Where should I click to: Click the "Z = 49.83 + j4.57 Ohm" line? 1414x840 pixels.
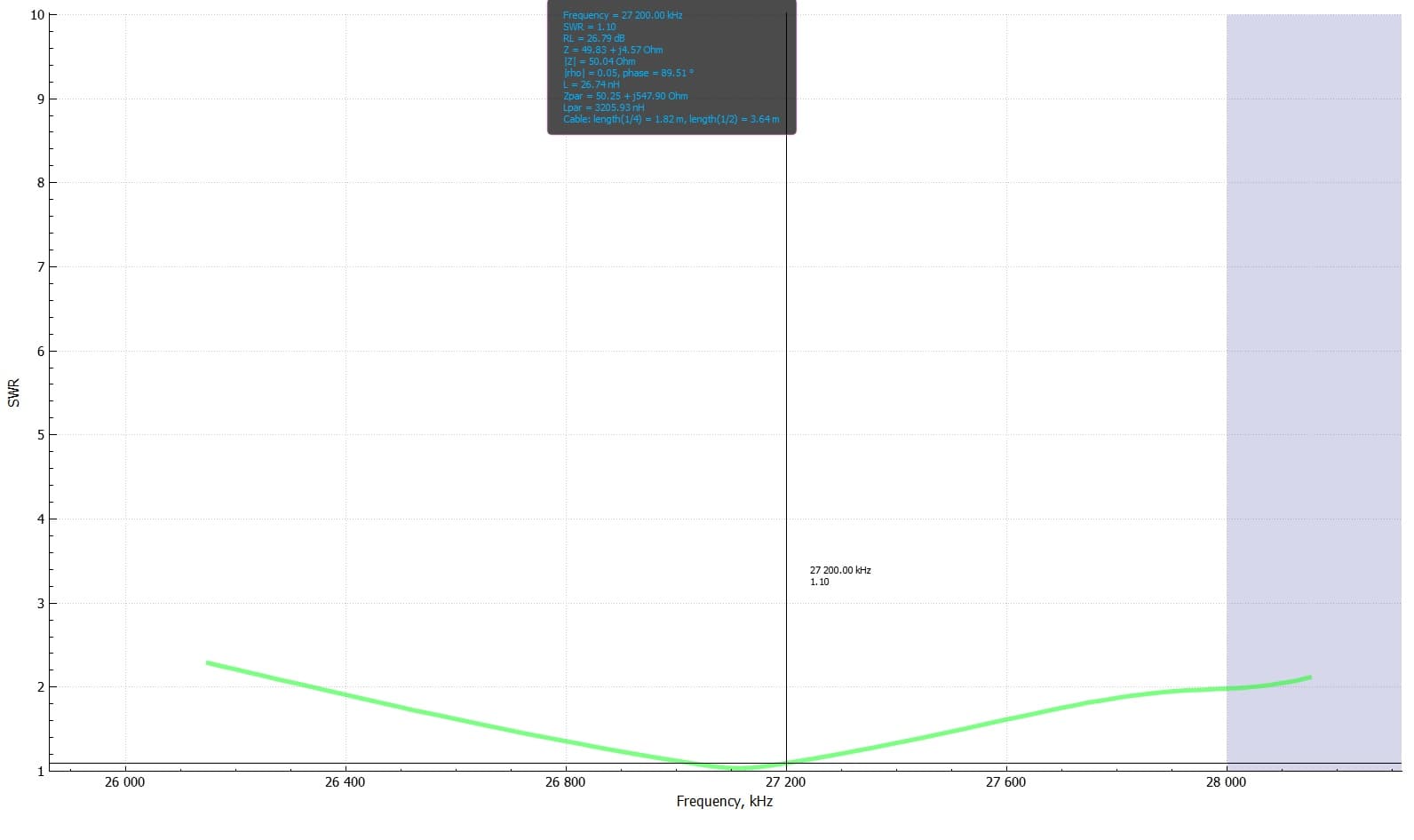613,50
